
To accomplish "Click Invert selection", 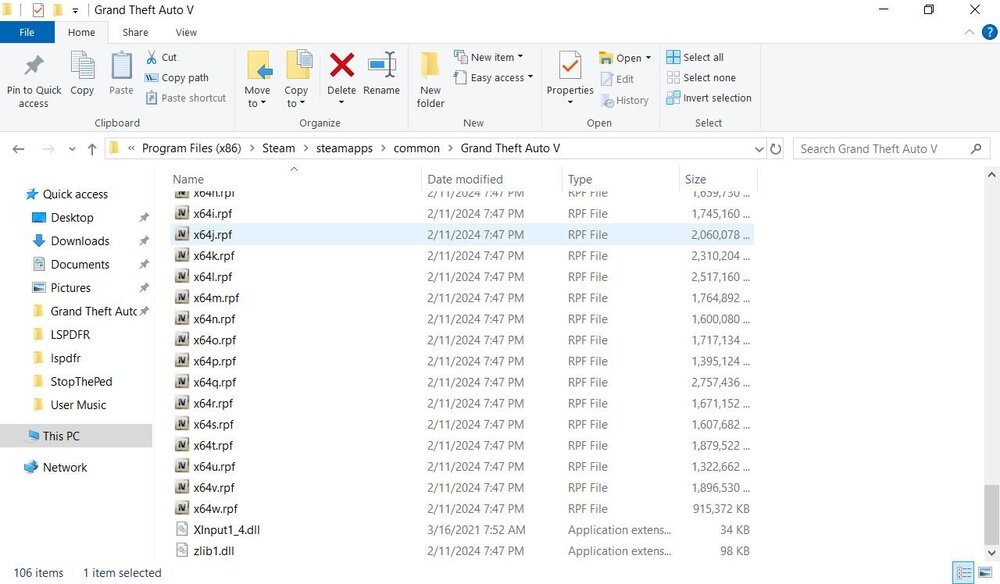I will click(x=709, y=98).
